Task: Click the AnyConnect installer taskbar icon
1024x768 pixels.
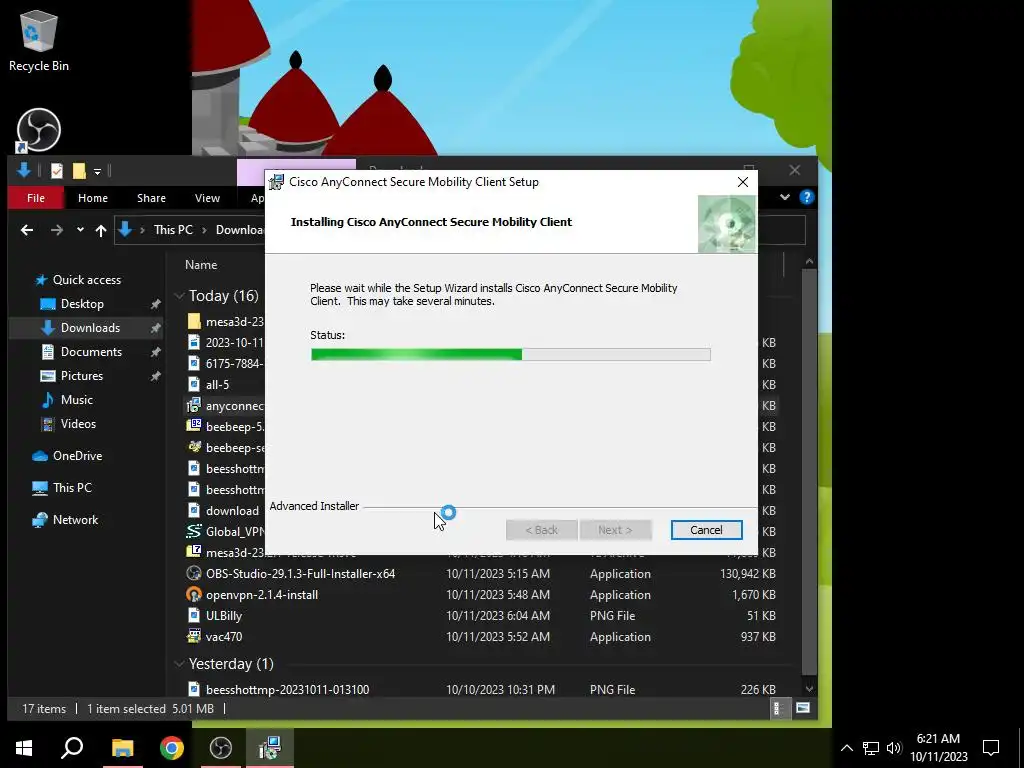Action: (x=270, y=748)
